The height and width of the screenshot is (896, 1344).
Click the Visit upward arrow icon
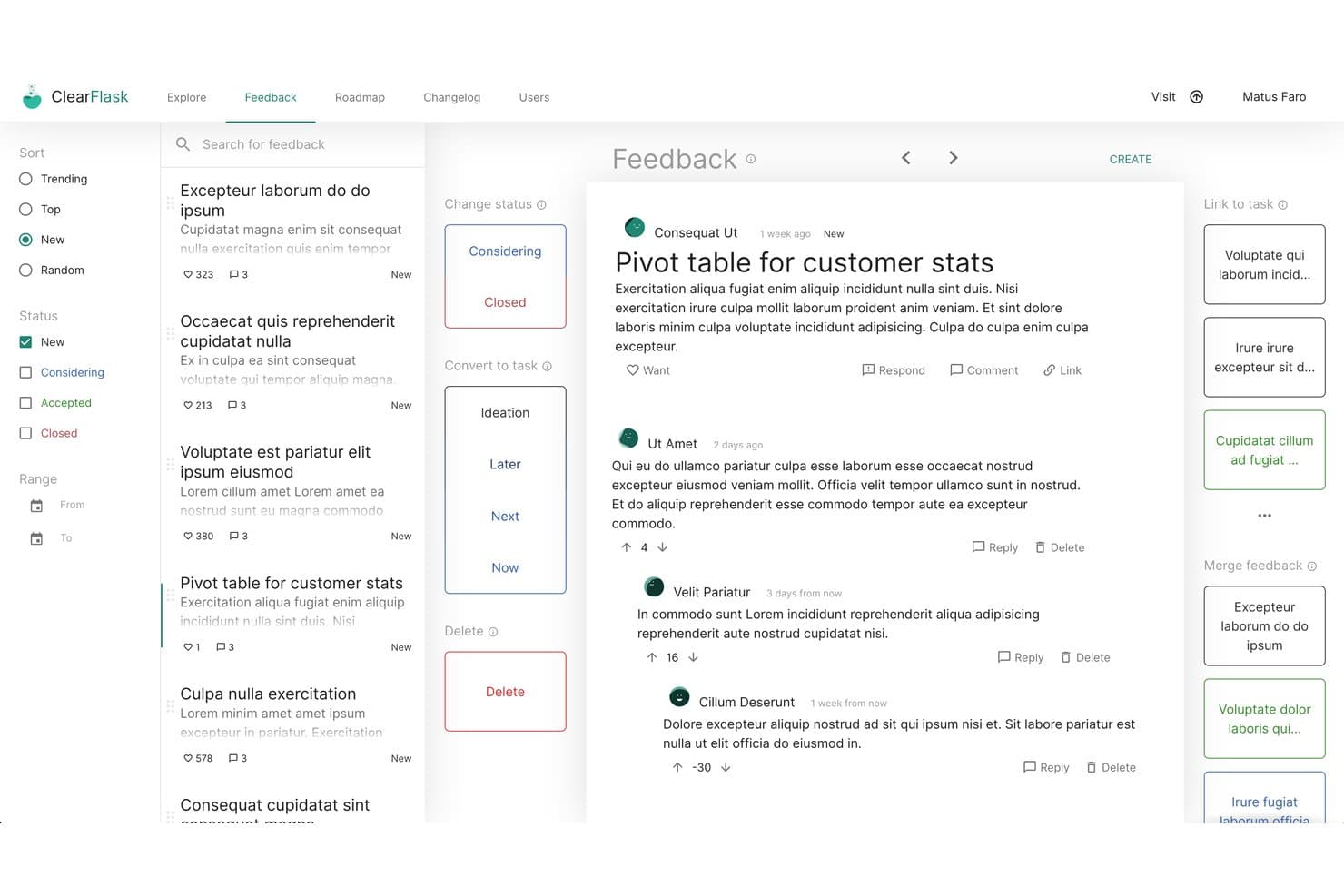coord(1197,97)
